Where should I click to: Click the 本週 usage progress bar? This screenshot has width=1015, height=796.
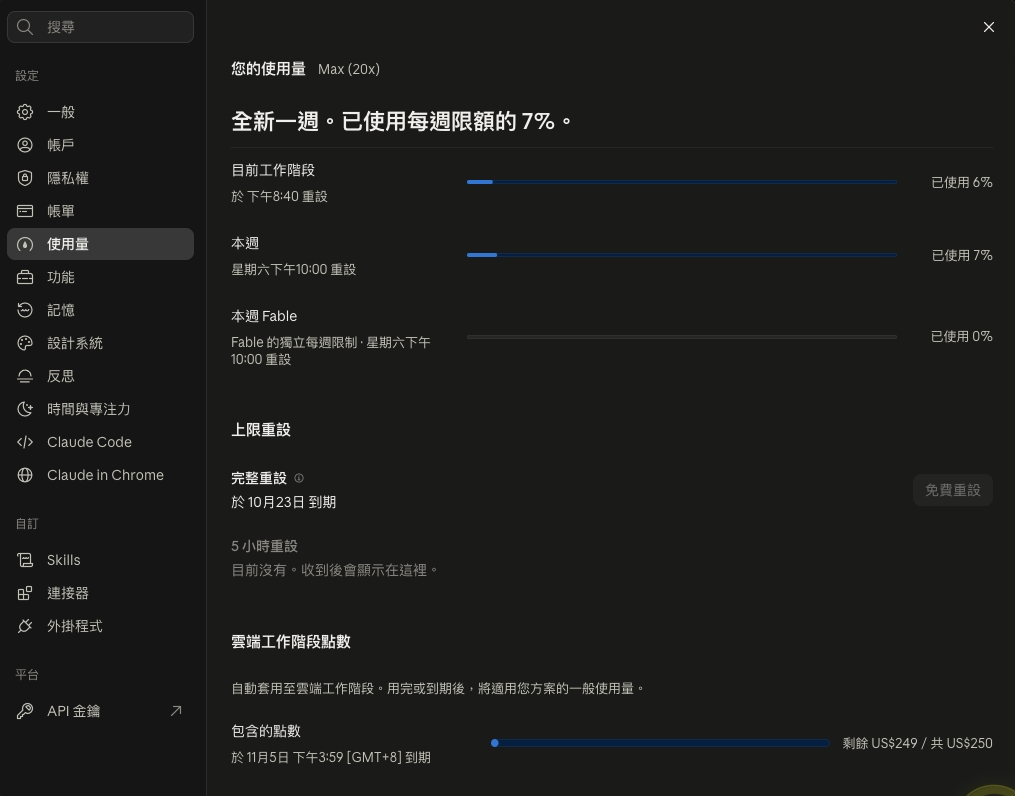pos(682,255)
